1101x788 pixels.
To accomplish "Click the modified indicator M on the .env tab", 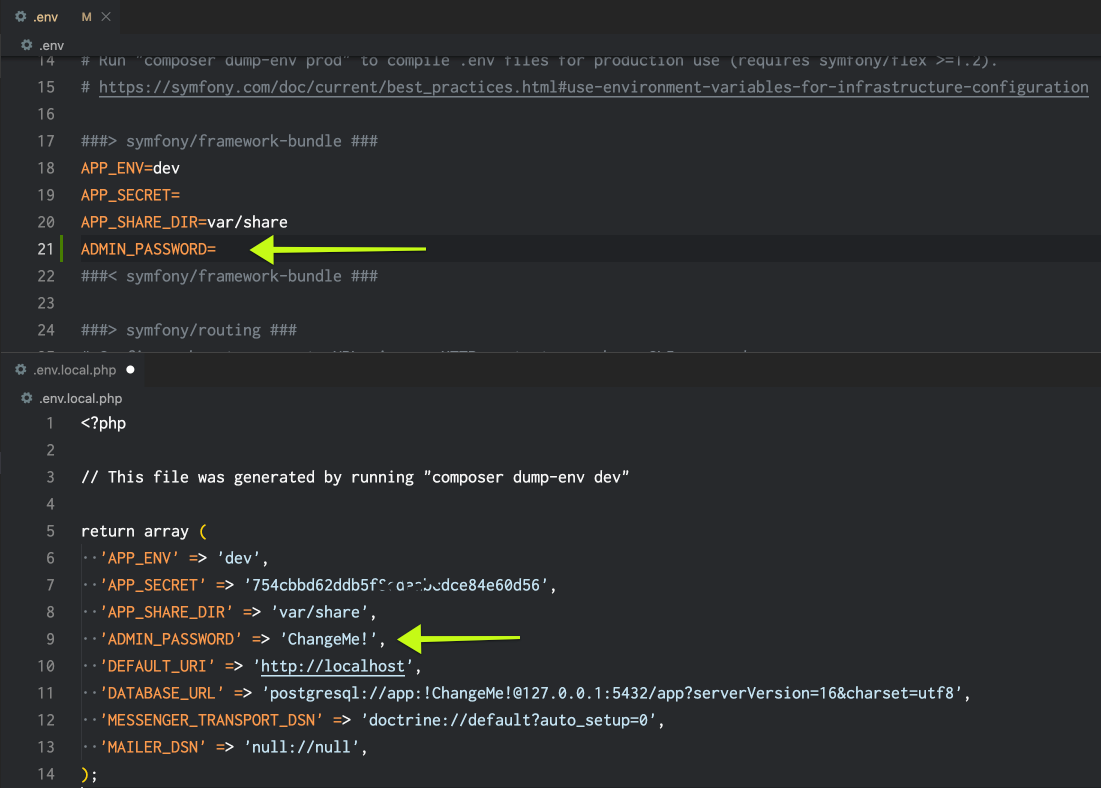I will (x=85, y=16).
